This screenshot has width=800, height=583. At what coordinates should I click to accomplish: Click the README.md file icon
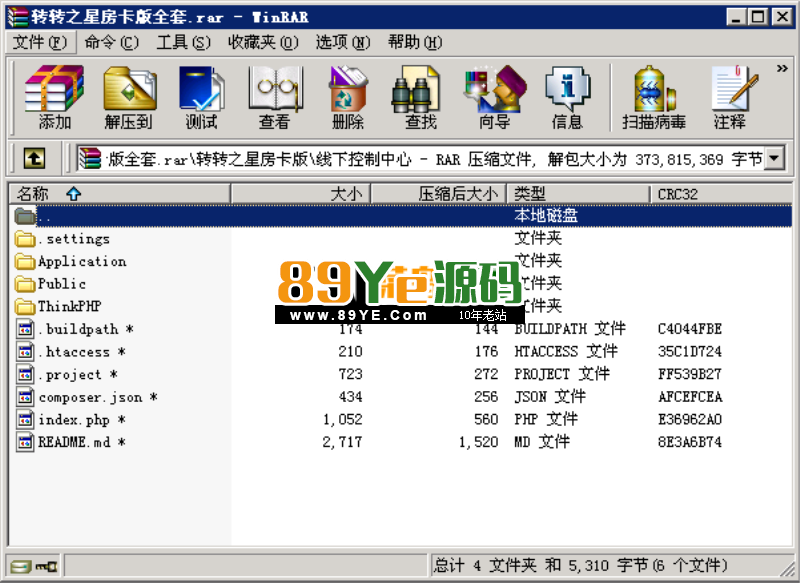[25, 442]
